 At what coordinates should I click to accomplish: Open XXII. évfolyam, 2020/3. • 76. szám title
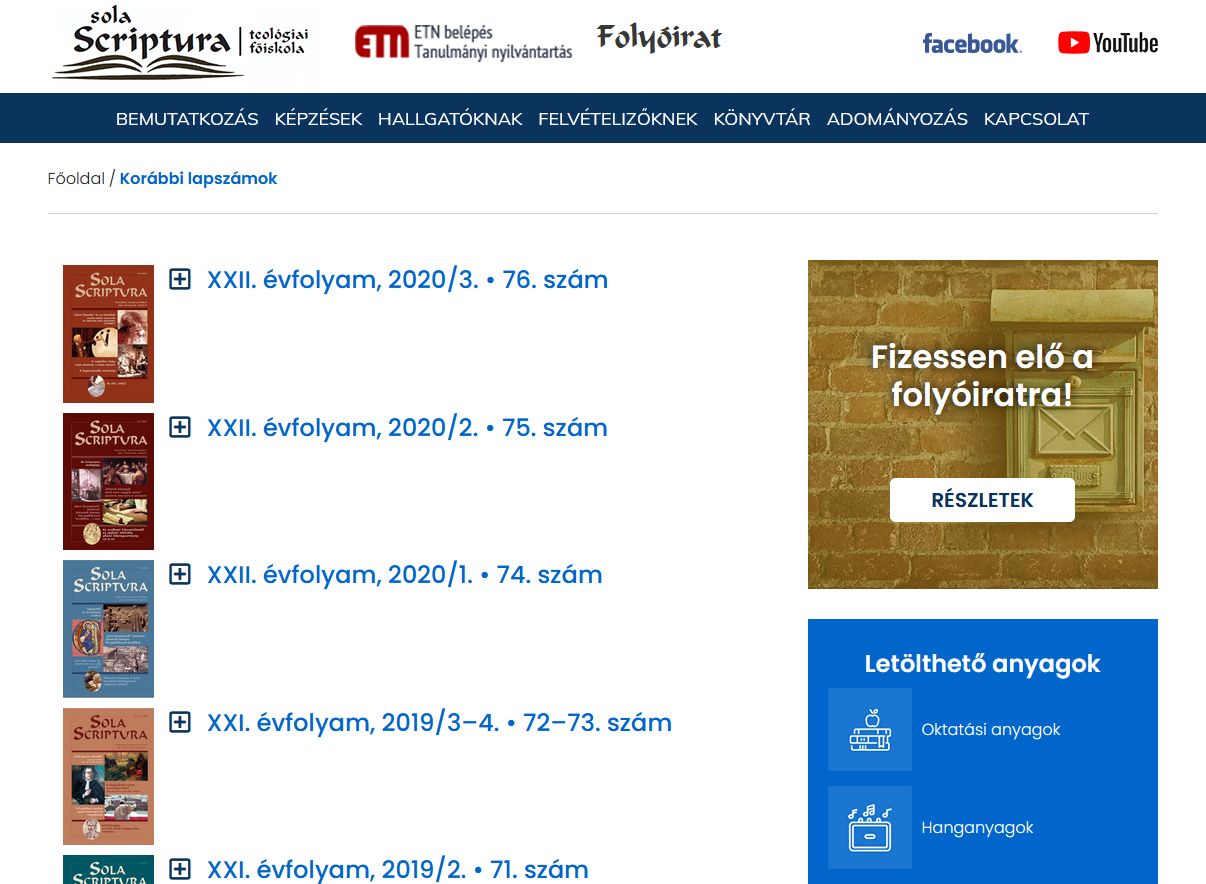coord(407,280)
